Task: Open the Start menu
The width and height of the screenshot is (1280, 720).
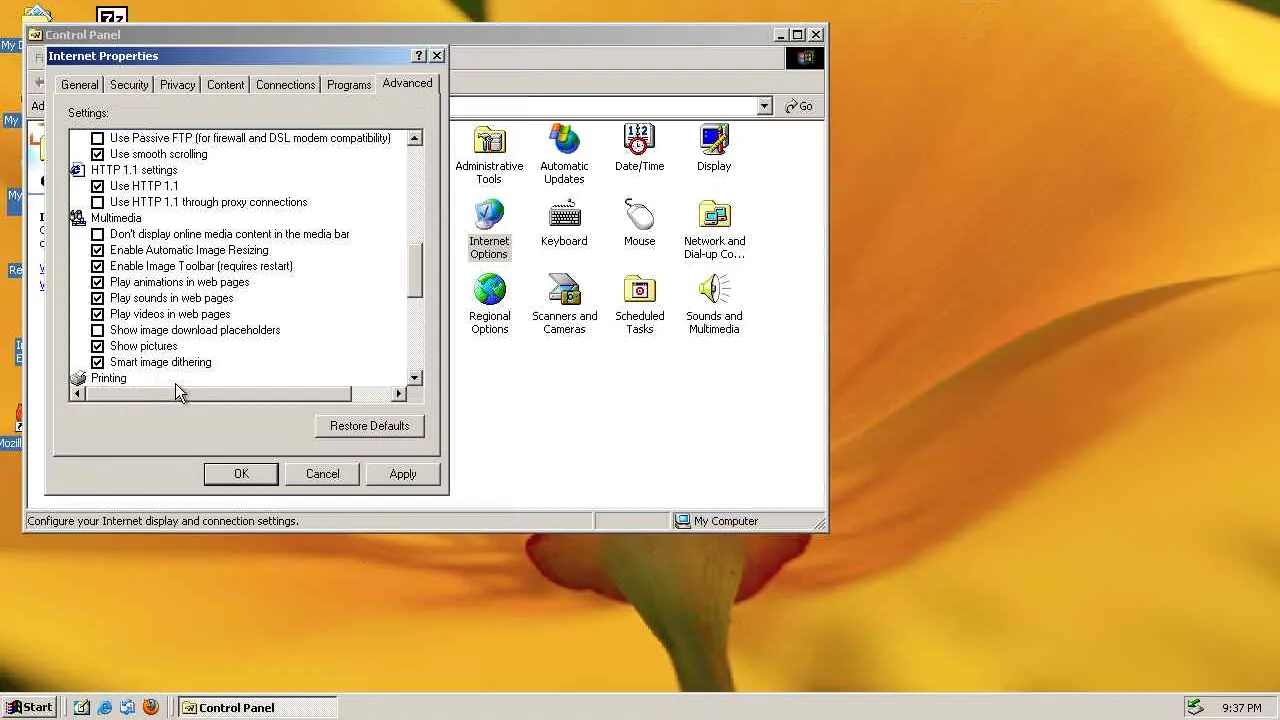Action: click(31, 707)
